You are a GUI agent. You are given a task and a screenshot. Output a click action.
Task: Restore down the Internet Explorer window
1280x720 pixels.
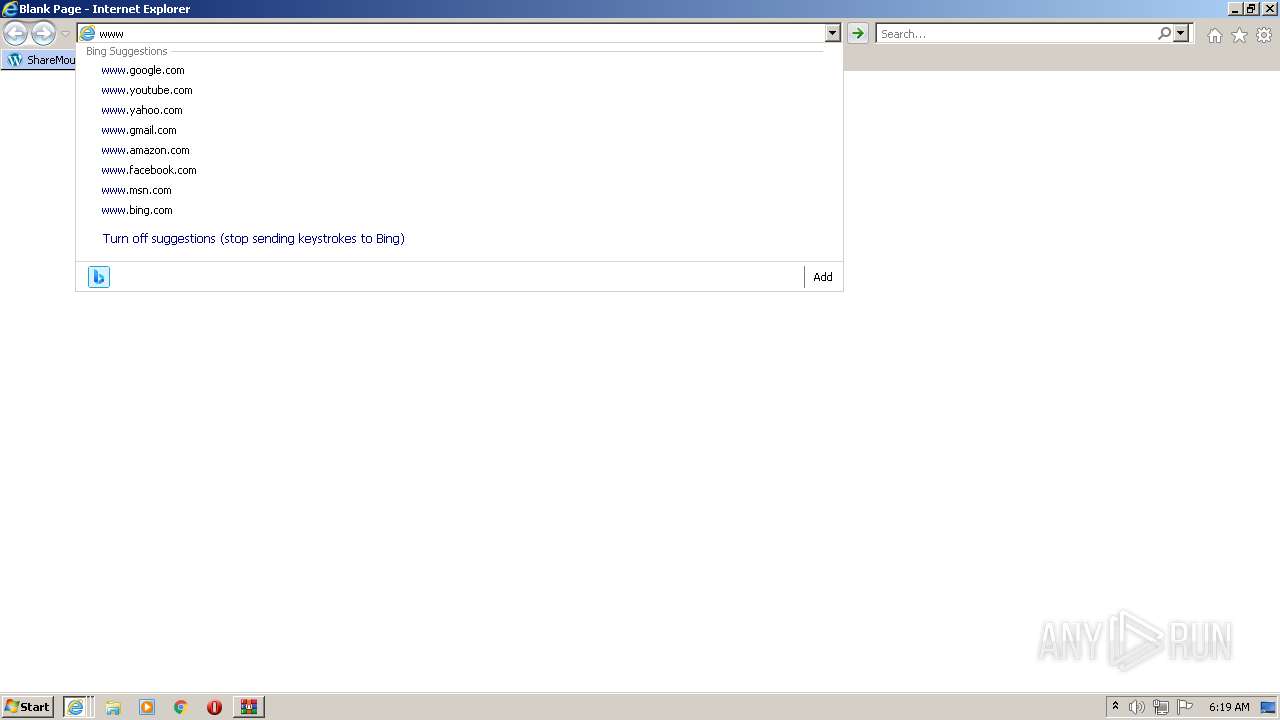point(1250,9)
